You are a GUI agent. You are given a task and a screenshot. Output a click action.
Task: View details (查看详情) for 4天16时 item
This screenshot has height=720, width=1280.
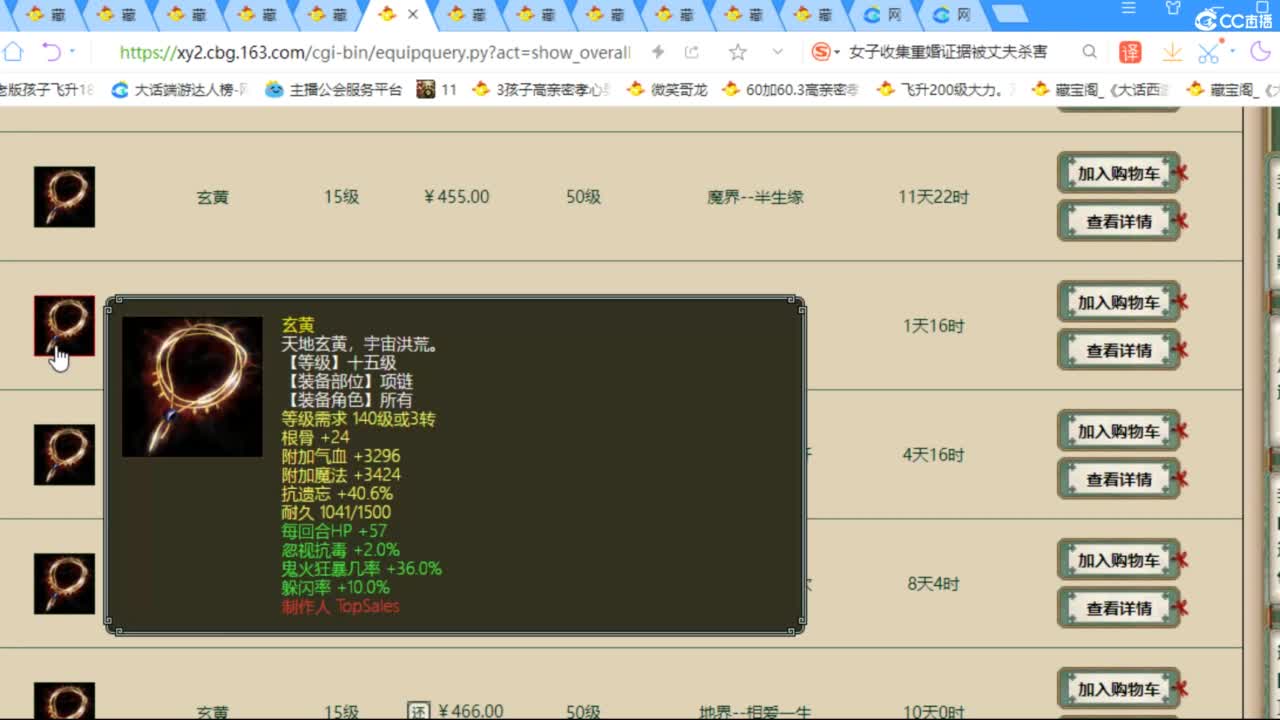pos(1118,479)
